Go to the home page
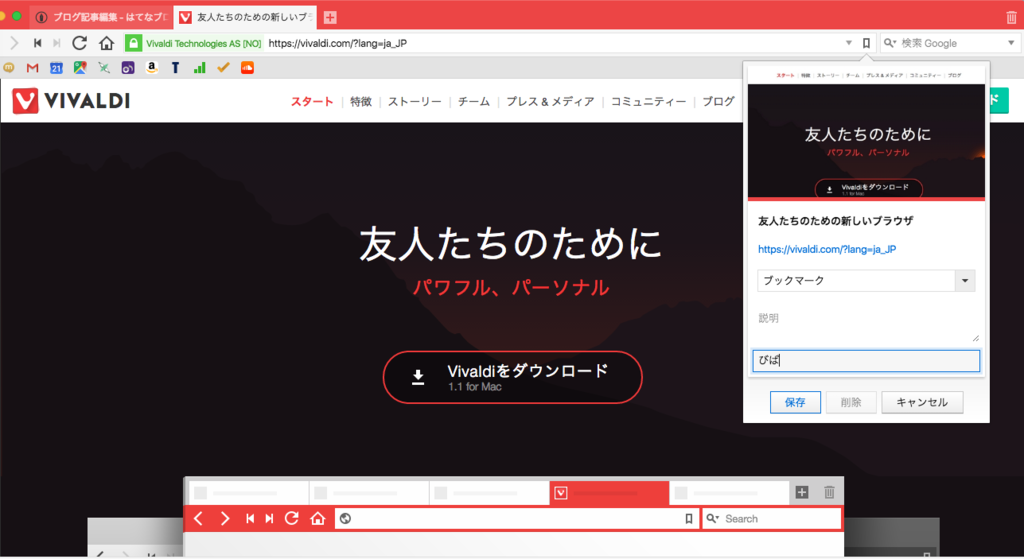Image resolution: width=1024 pixels, height=559 pixels. [x=106, y=43]
